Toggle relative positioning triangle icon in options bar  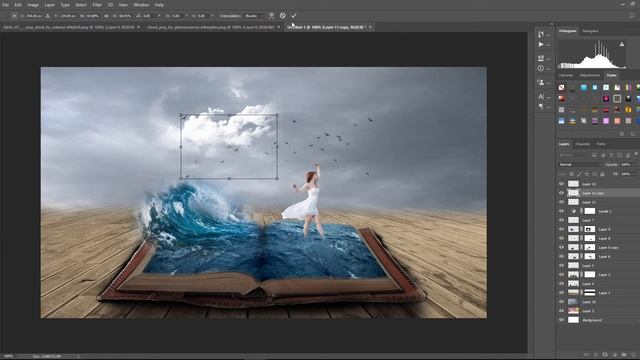(x=48, y=16)
